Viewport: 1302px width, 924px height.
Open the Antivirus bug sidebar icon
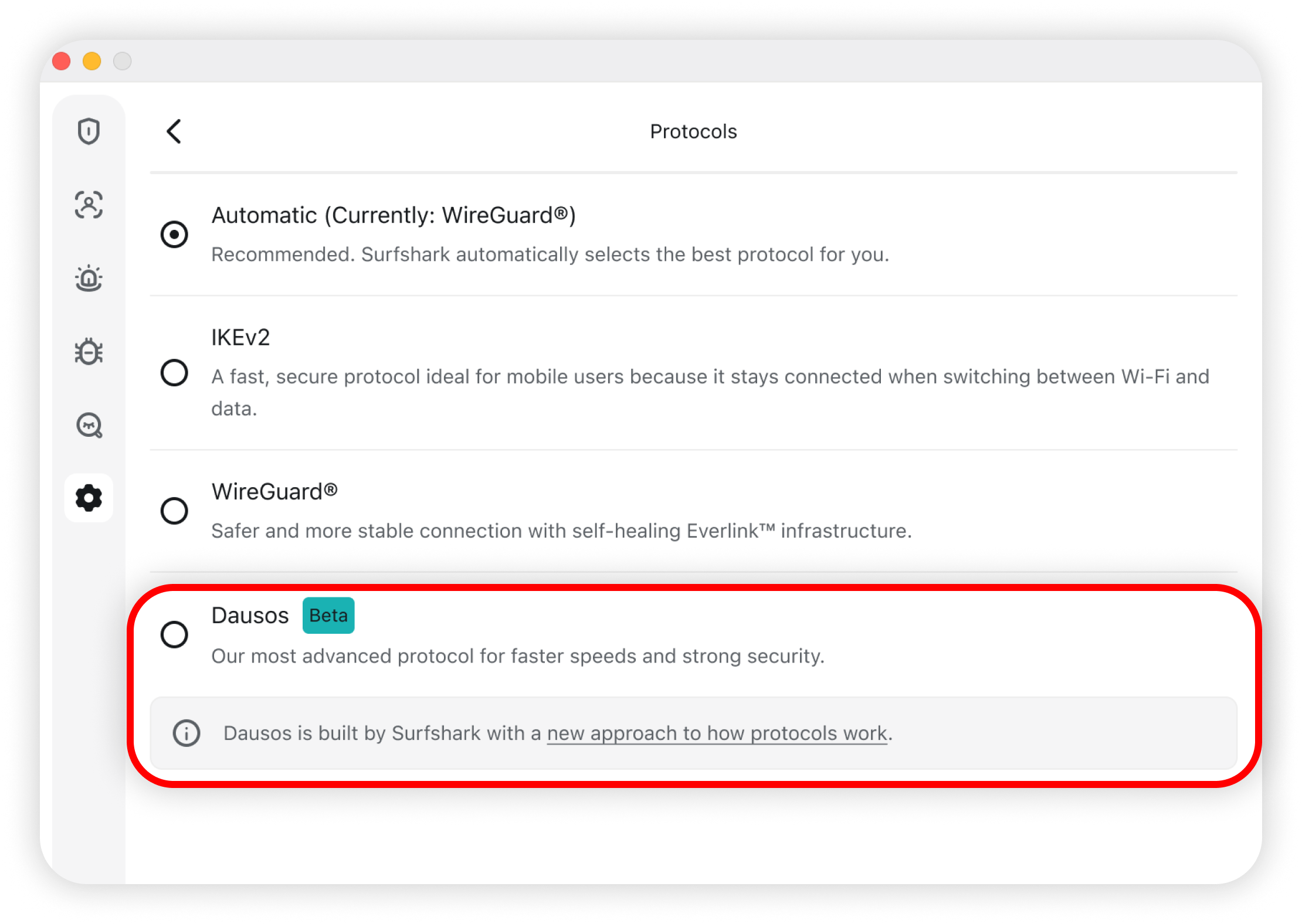point(89,352)
